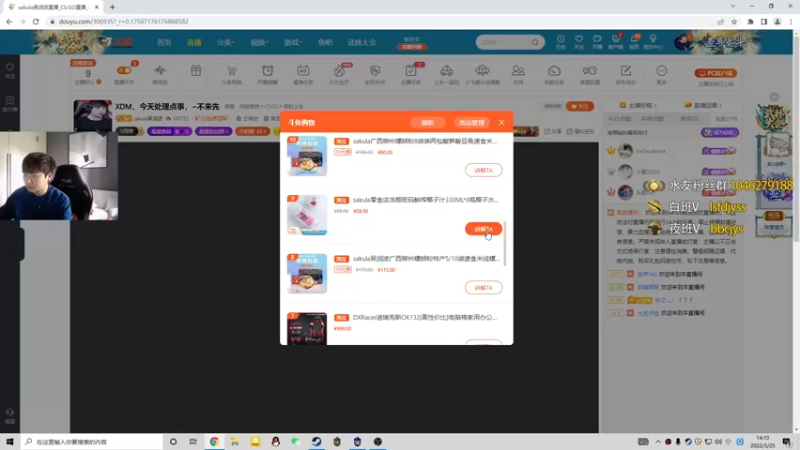Screen dimensions: 800x450
Task: Click the 分享 share link
Action: pyautogui.click(x=553, y=131)
